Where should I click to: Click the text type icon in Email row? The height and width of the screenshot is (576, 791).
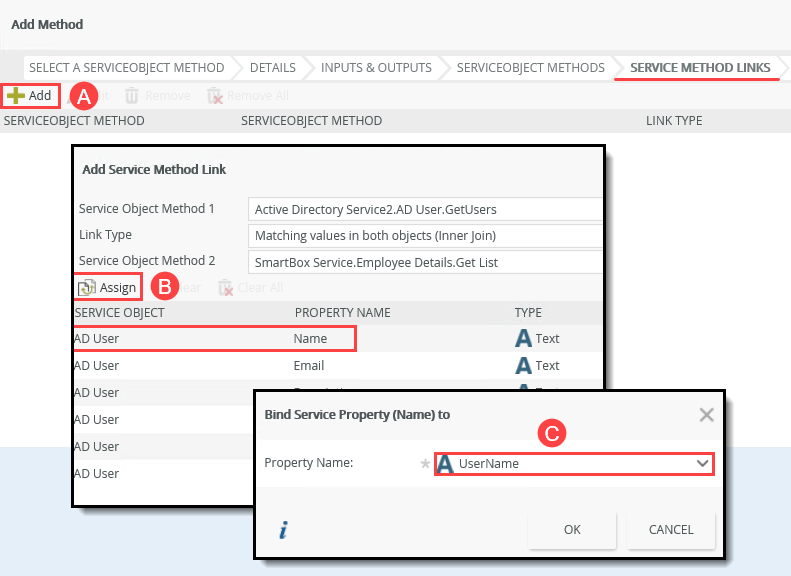[523, 366]
